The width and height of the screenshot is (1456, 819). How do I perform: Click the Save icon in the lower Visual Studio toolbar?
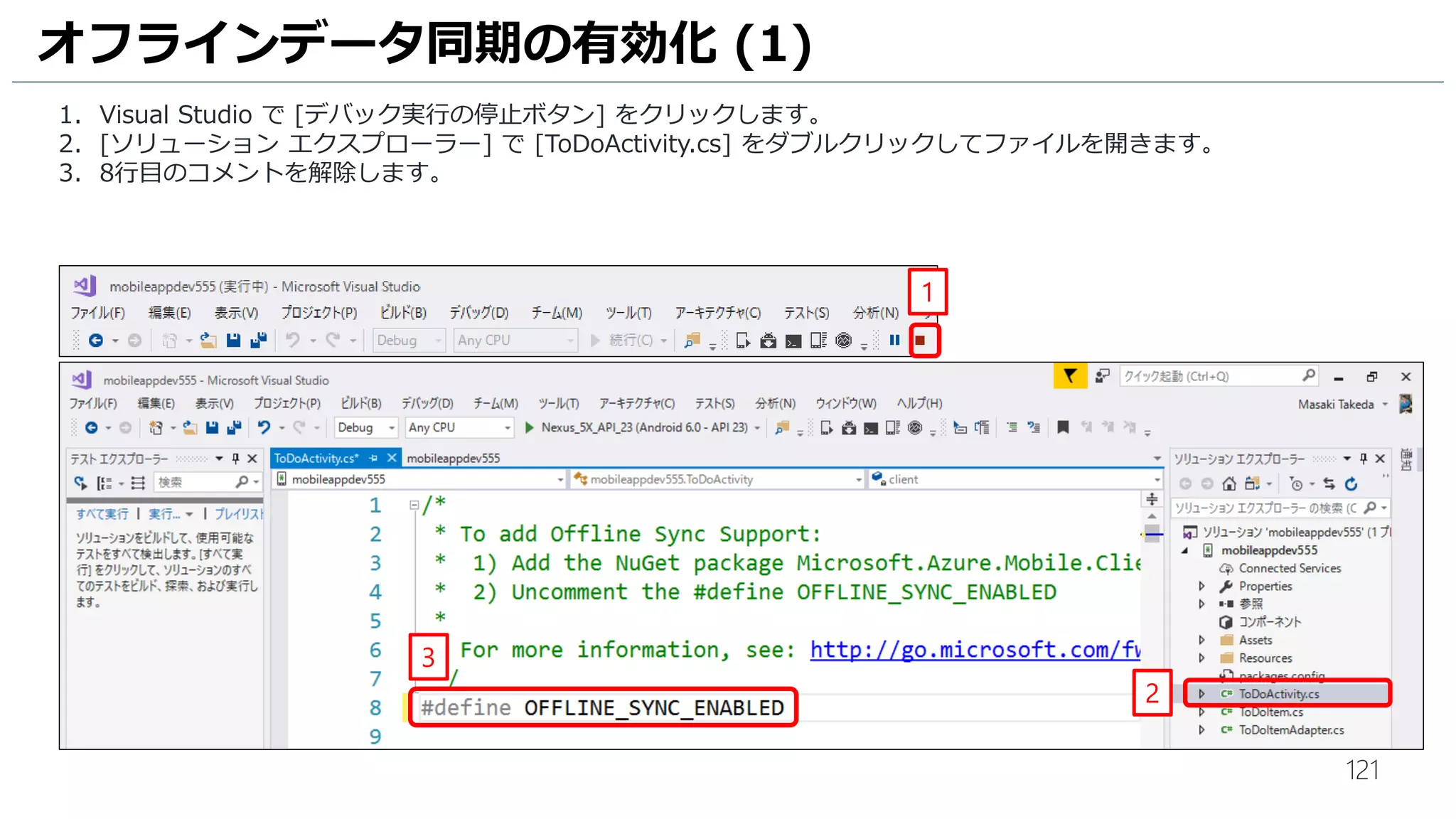tap(212, 427)
